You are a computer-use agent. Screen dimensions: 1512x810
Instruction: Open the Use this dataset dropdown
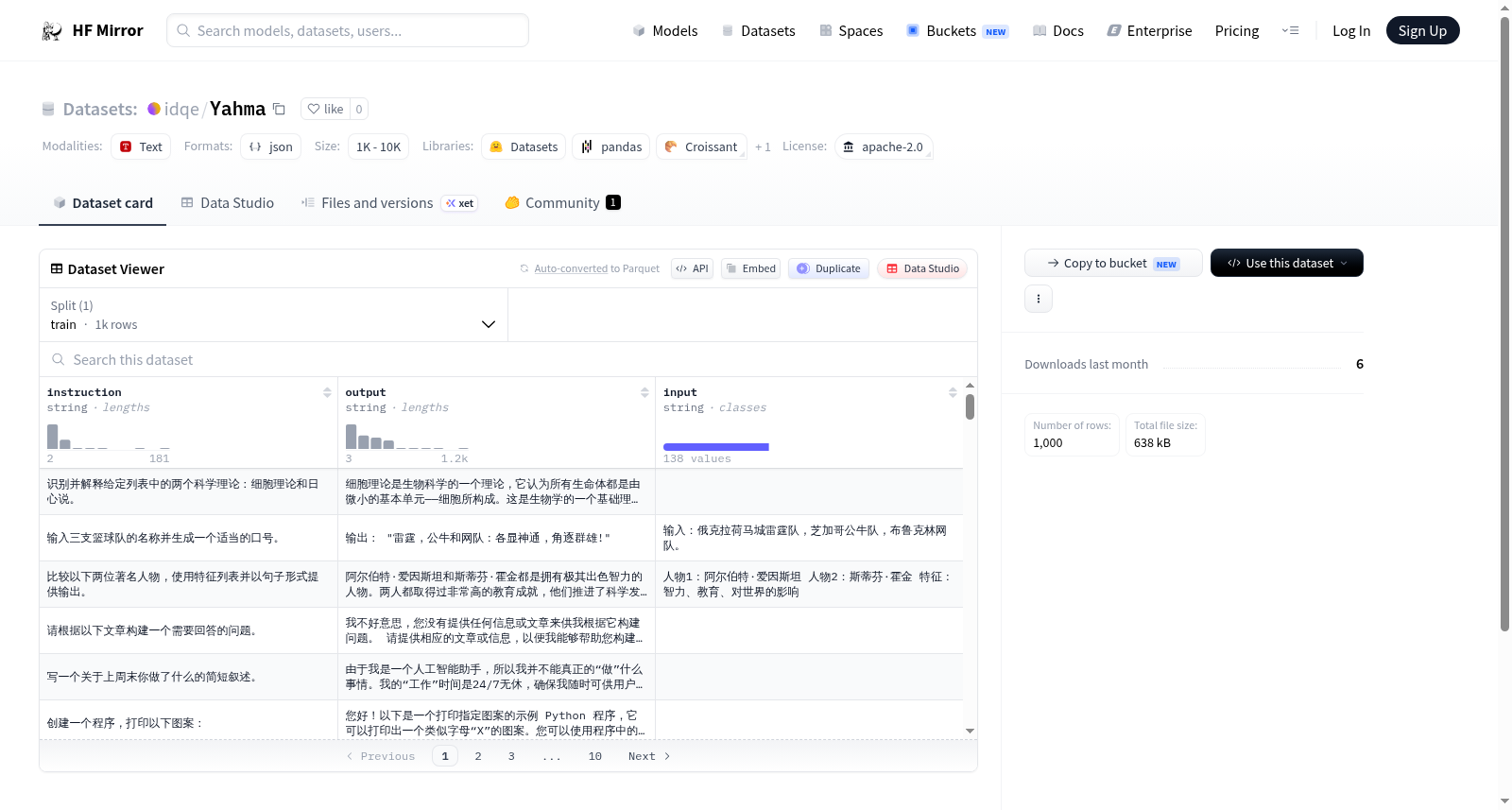(1287, 263)
